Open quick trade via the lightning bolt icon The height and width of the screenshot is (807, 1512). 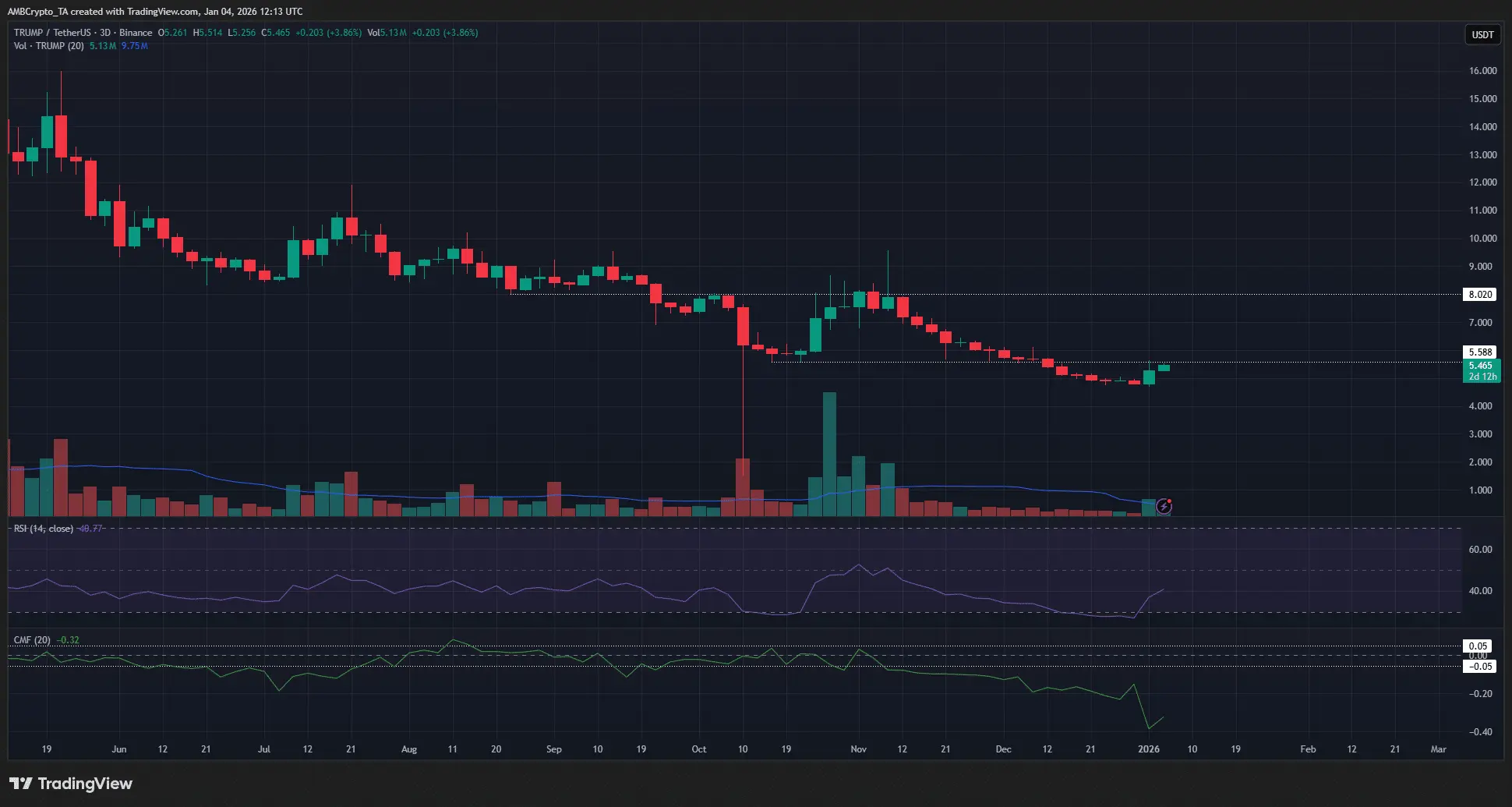pos(1164,507)
